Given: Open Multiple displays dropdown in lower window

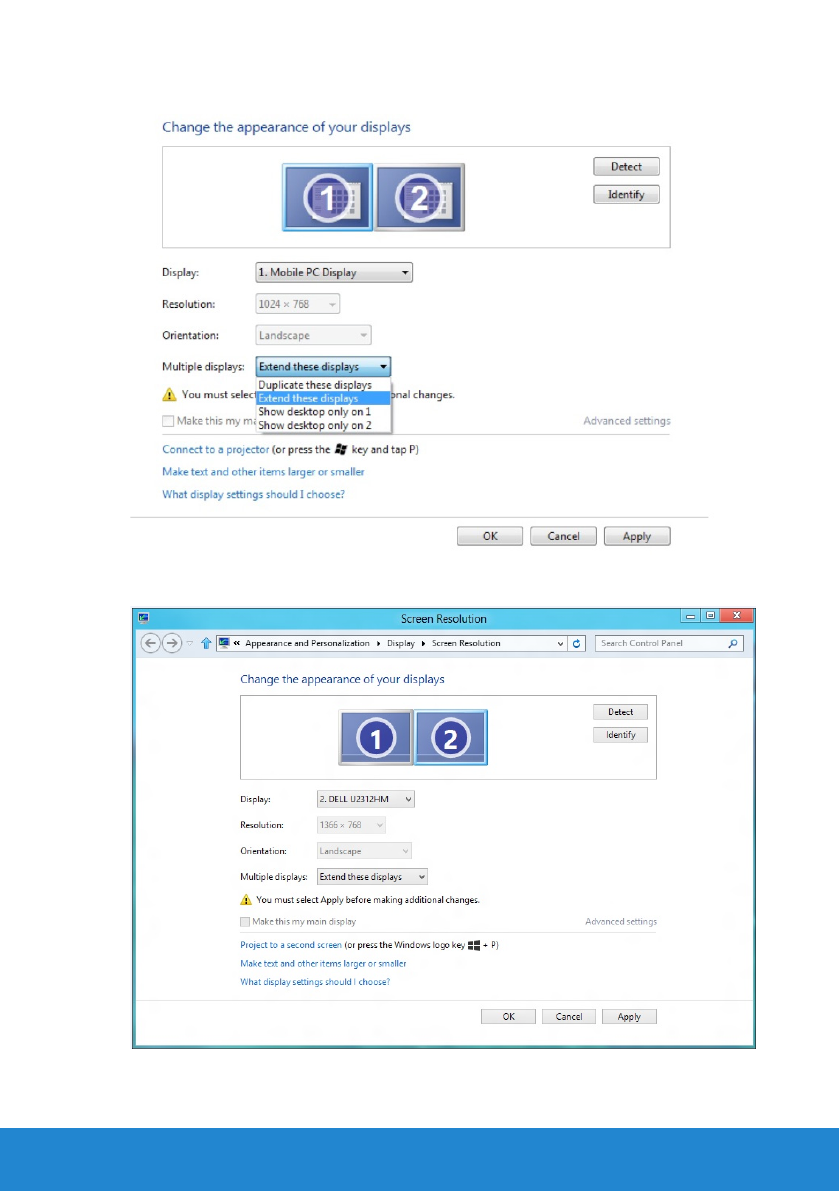Looking at the screenshot, I should (372, 877).
